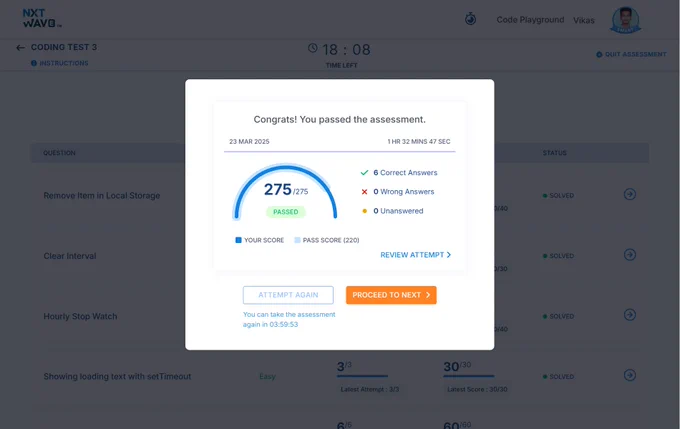
Task: Click Latest Score : 30/30 label
Action: tap(477, 390)
